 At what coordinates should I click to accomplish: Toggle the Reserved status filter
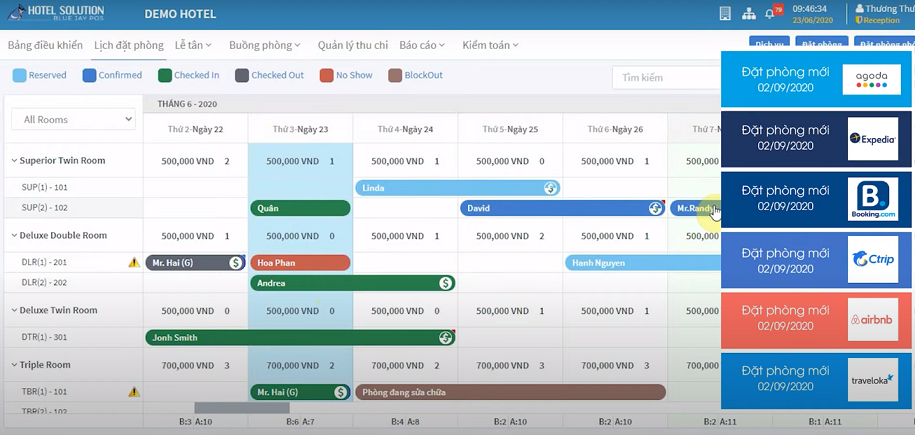tap(40, 75)
